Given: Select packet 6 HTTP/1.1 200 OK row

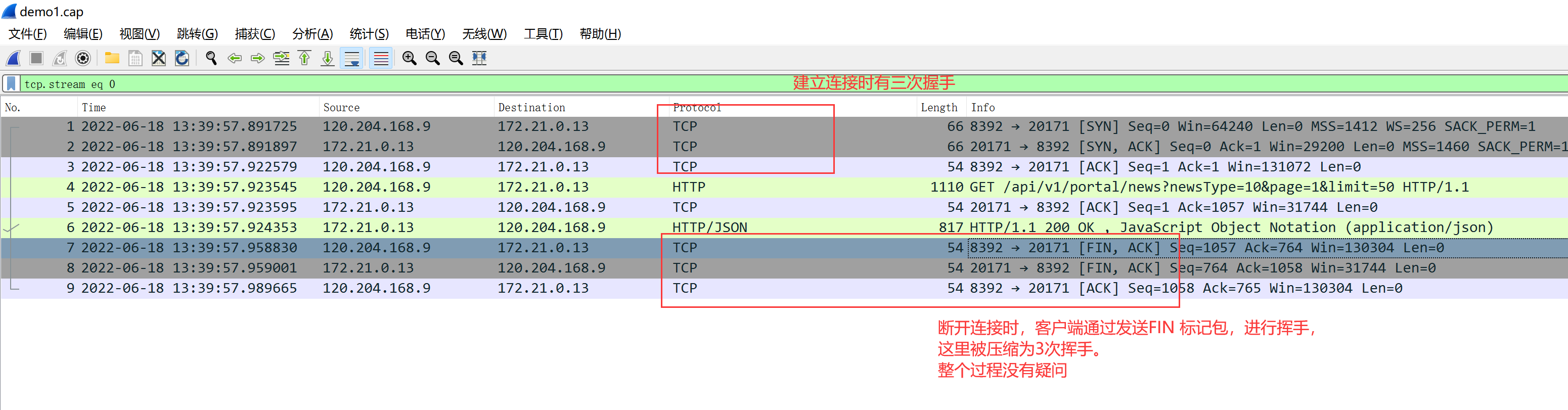Looking at the screenshot, I should (784, 227).
